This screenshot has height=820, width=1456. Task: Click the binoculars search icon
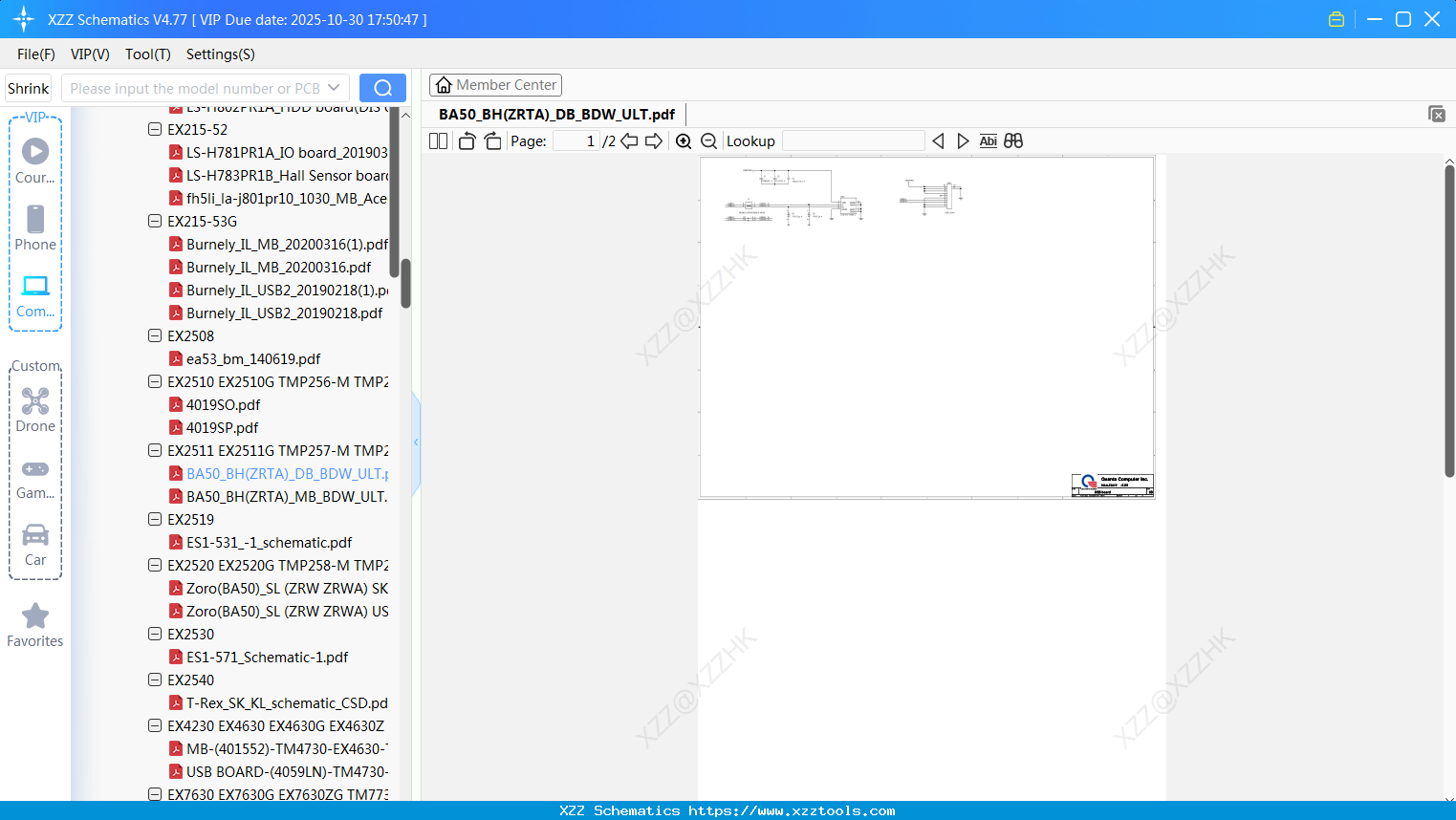coord(1013,141)
